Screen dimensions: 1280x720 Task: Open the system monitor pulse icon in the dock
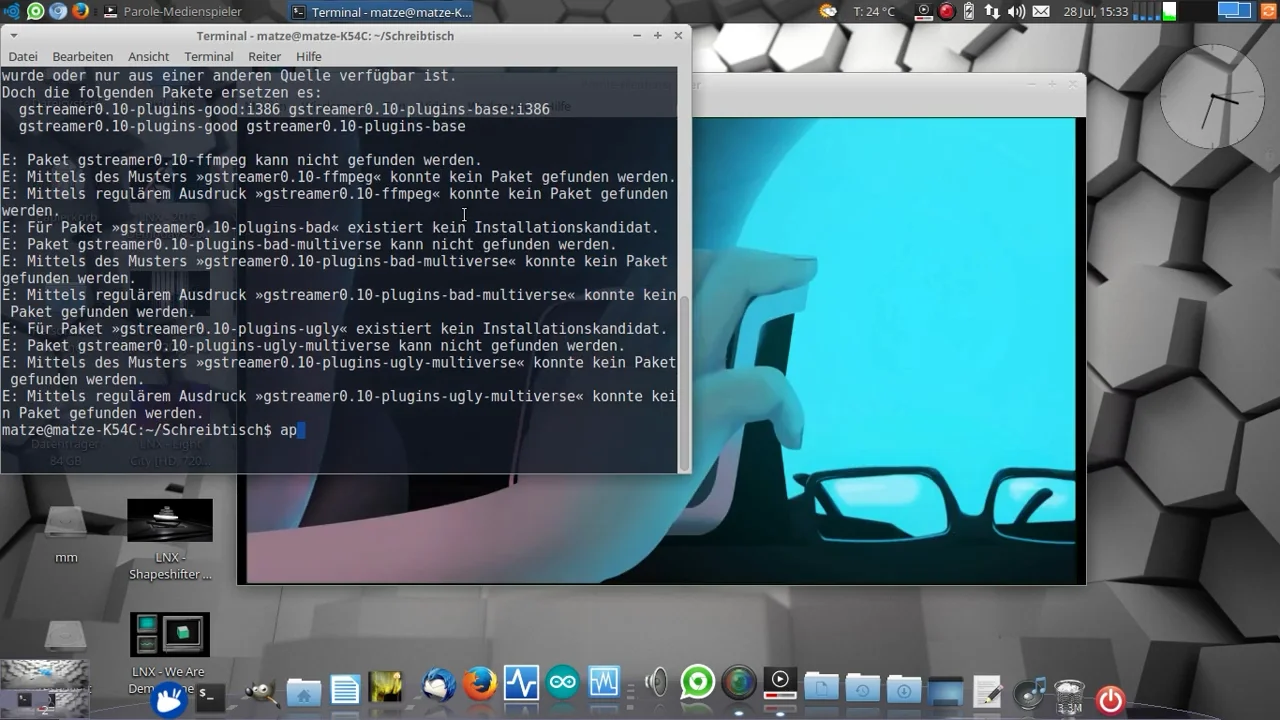(521, 684)
